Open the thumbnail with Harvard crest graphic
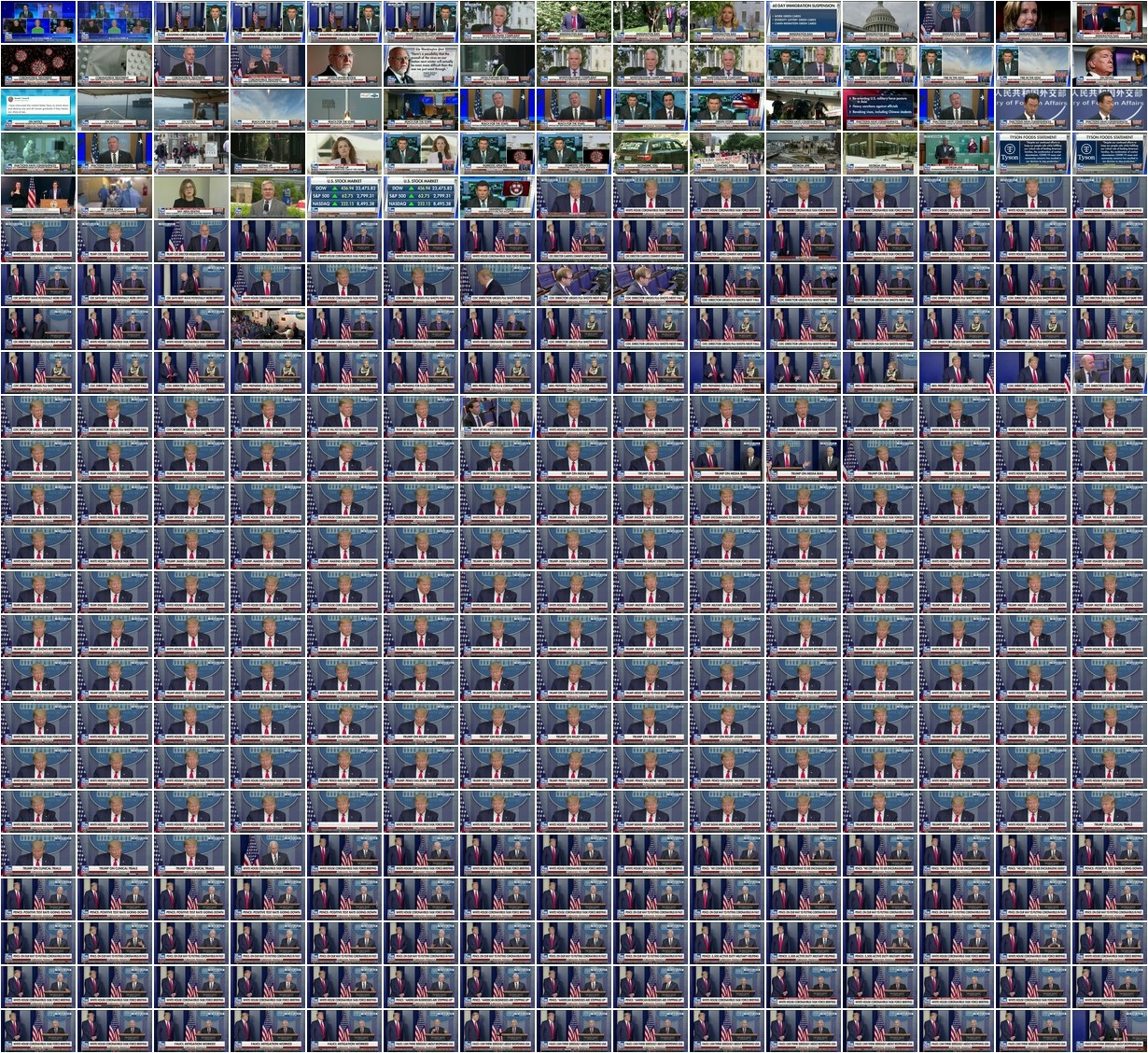Screen dimensions: 1148x1053 point(497,197)
